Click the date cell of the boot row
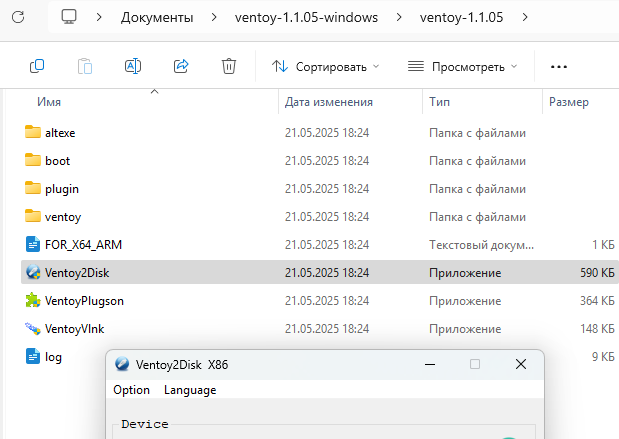The height and width of the screenshot is (439, 619). pyautogui.click(x=327, y=161)
